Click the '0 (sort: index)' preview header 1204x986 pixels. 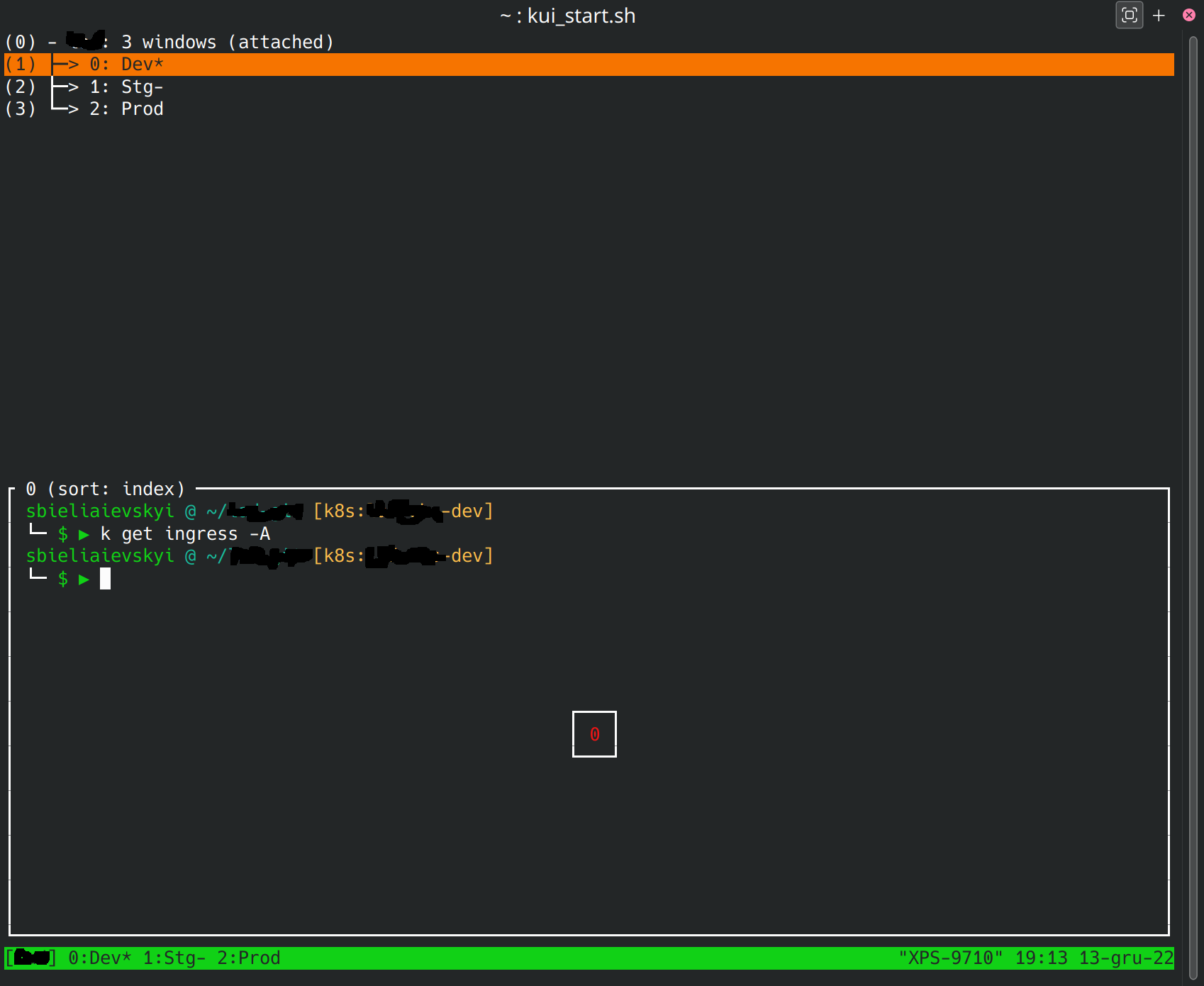tap(105, 489)
